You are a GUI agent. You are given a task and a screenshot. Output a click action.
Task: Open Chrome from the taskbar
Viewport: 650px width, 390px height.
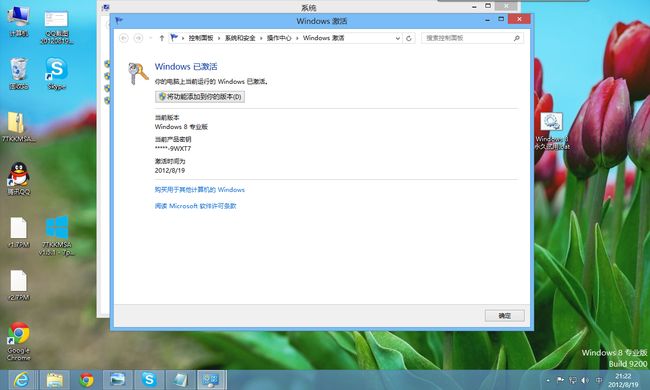(x=86, y=380)
